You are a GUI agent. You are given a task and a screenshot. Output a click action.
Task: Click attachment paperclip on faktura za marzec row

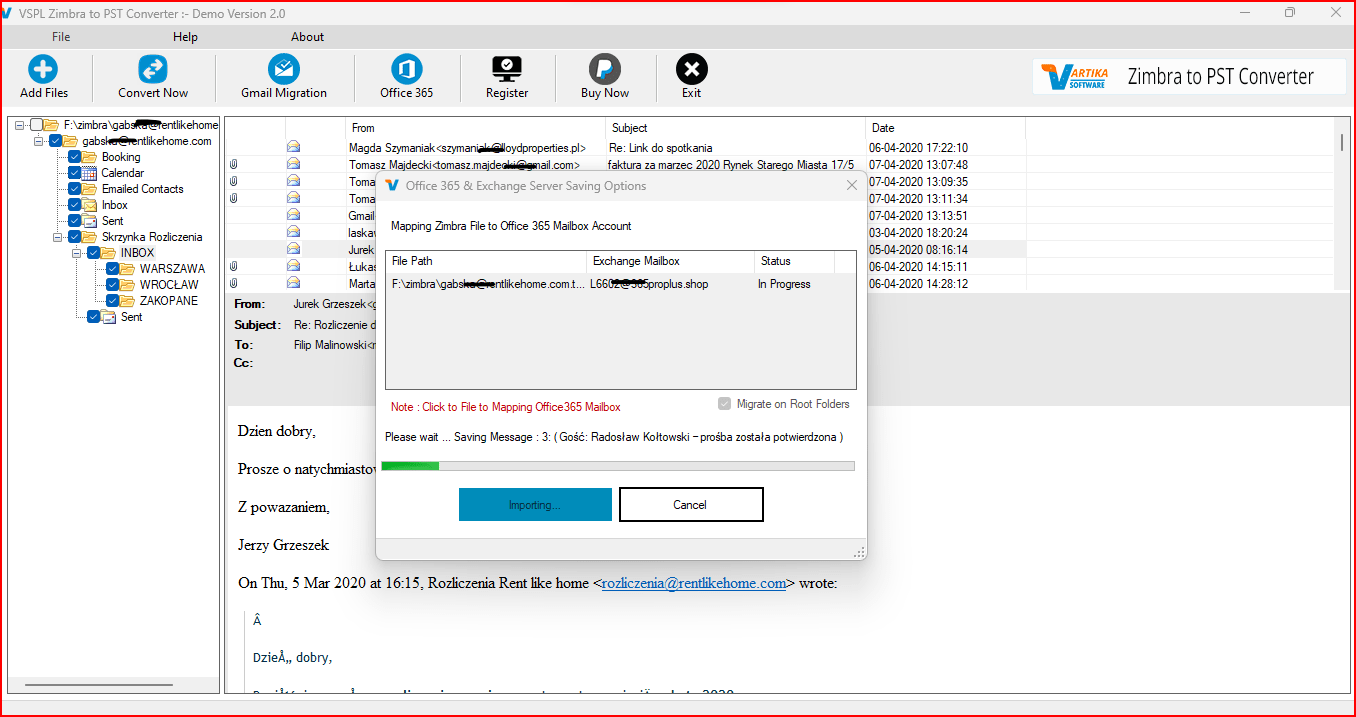(x=233, y=165)
